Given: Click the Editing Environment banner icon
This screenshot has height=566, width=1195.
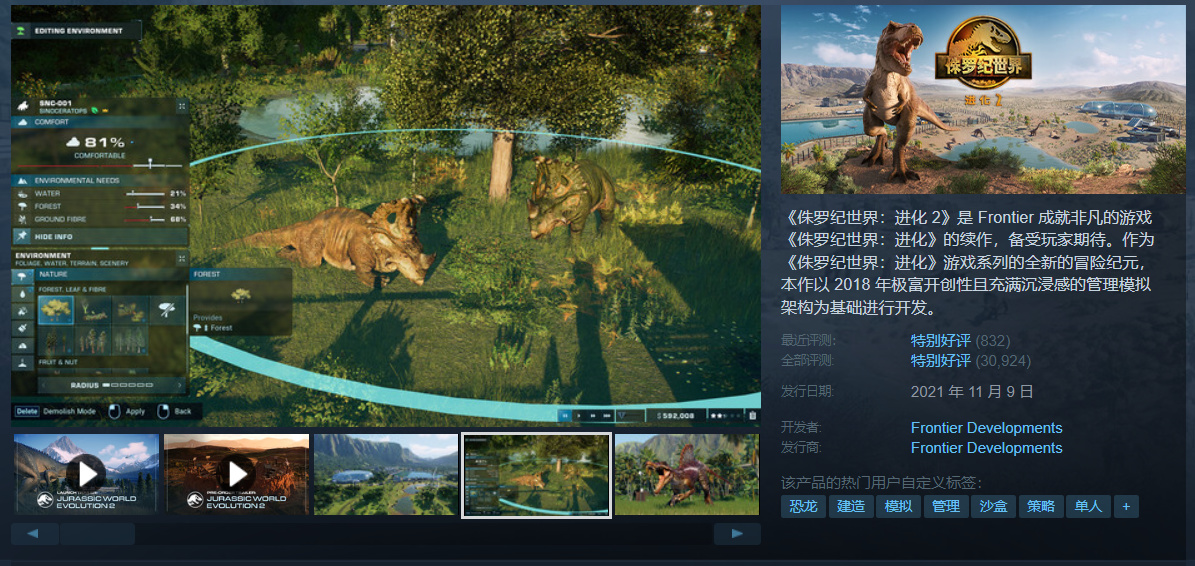Looking at the screenshot, I should 20,30.
